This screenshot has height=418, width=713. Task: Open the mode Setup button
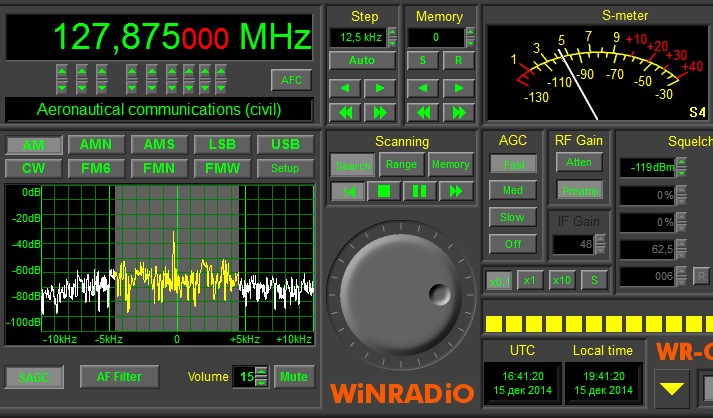pos(285,168)
